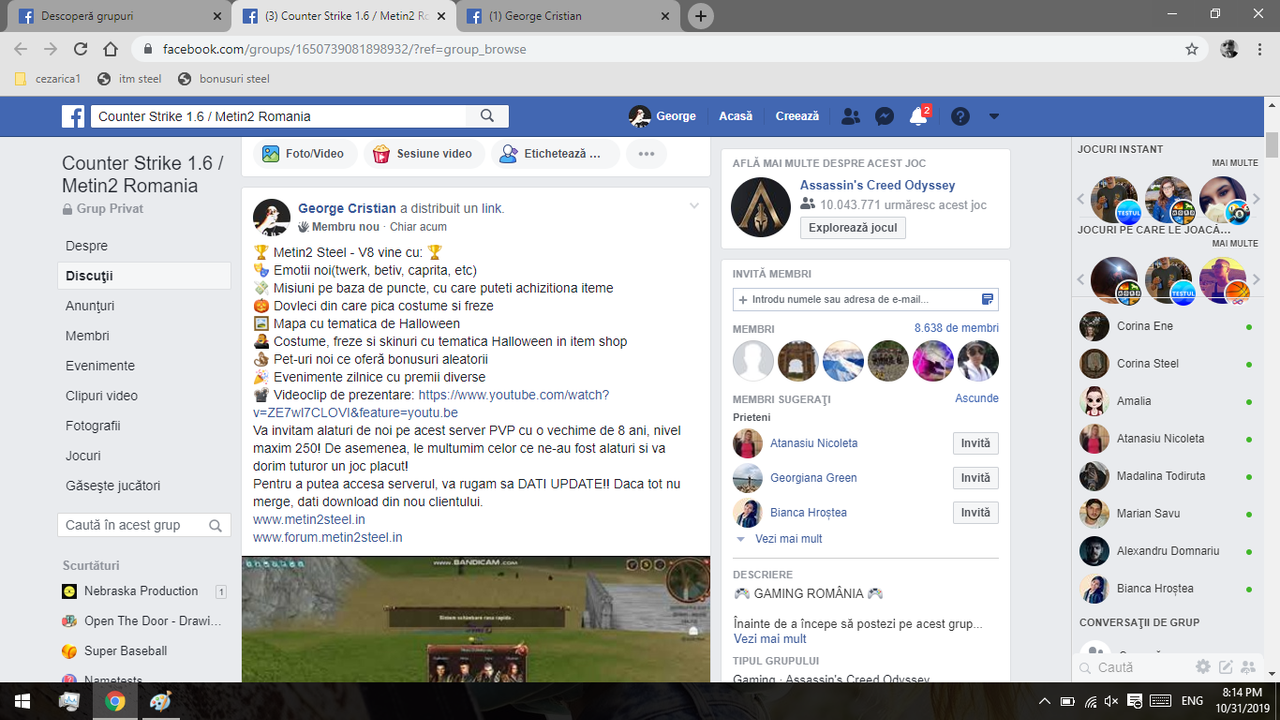The image size is (1280, 720).
Task: Open the www.metin2steel.in link
Action: pyautogui.click(x=309, y=520)
